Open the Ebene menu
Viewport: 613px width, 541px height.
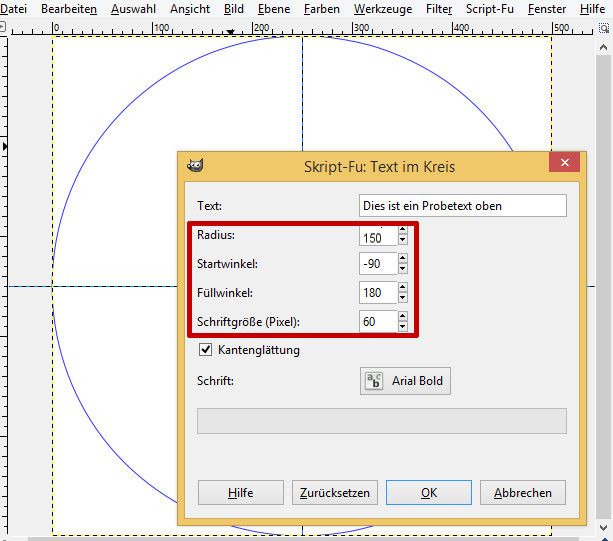(274, 9)
